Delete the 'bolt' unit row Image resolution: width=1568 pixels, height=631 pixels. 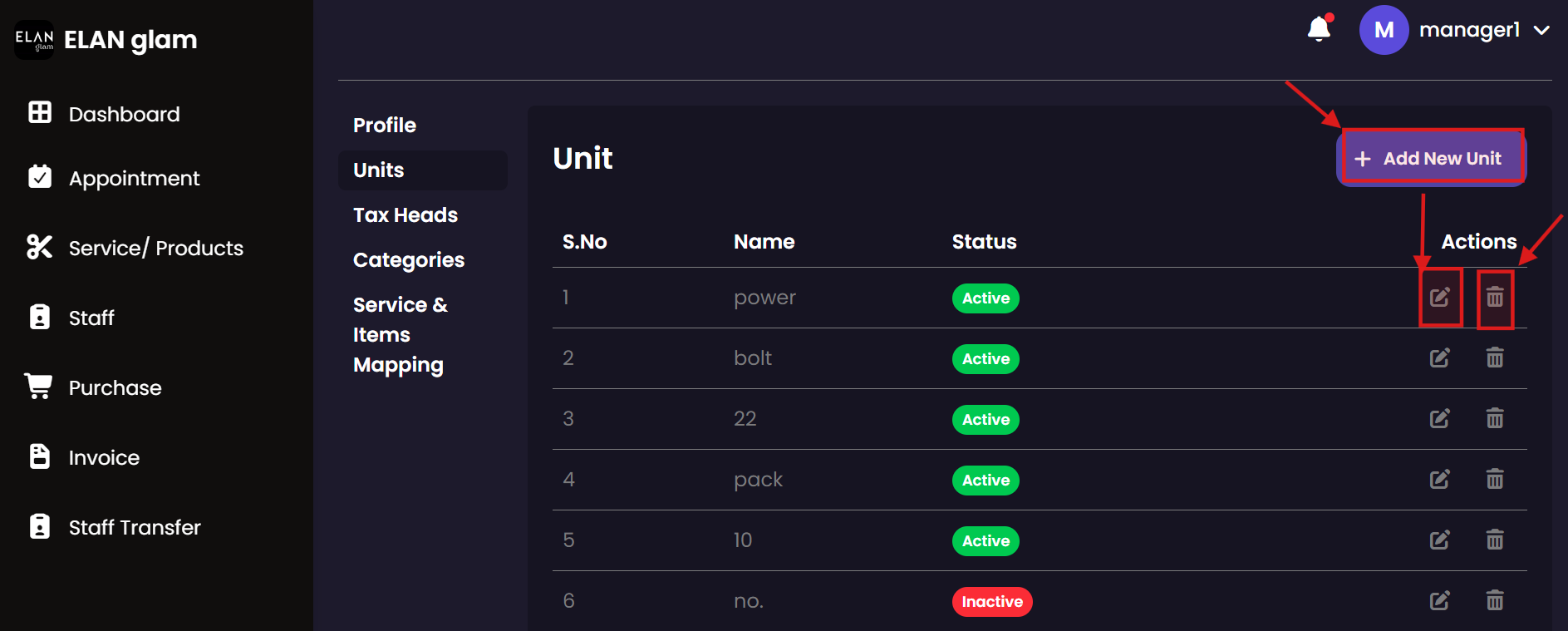(1494, 358)
